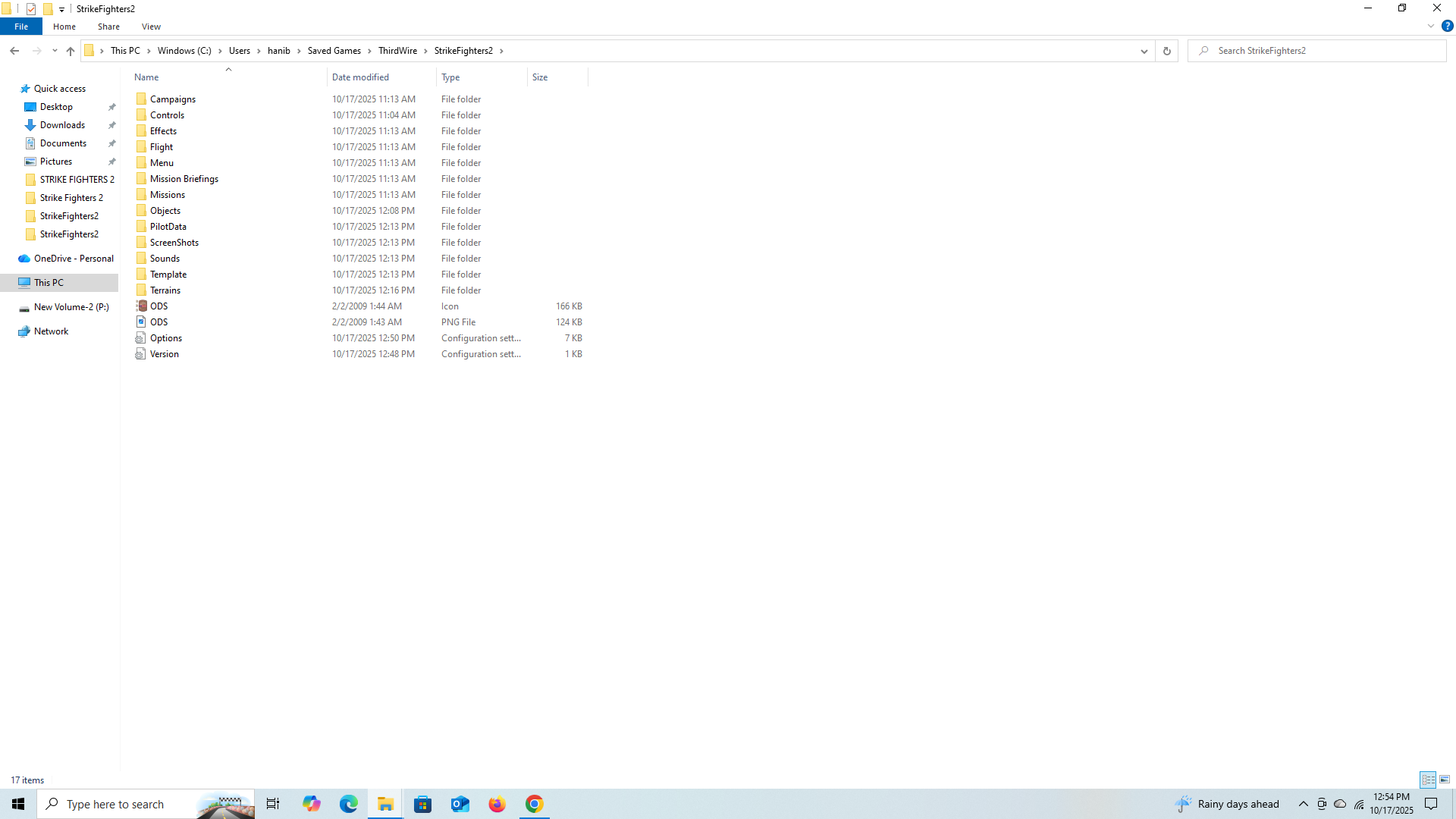Click the Properties quick access toolbar icon

tap(31, 9)
